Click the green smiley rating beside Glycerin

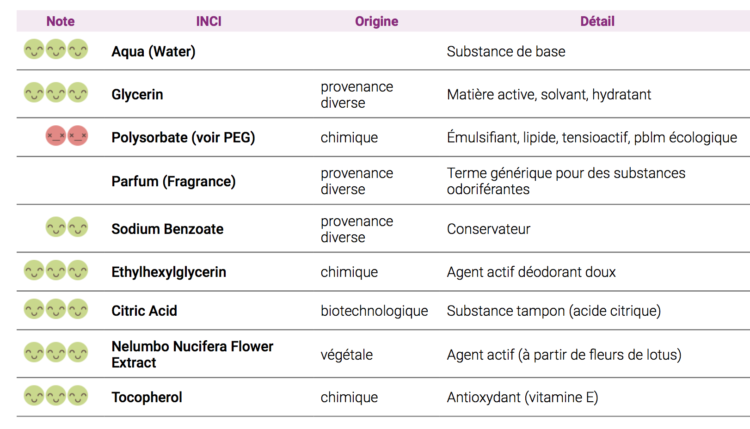pyautogui.click(x=56, y=94)
